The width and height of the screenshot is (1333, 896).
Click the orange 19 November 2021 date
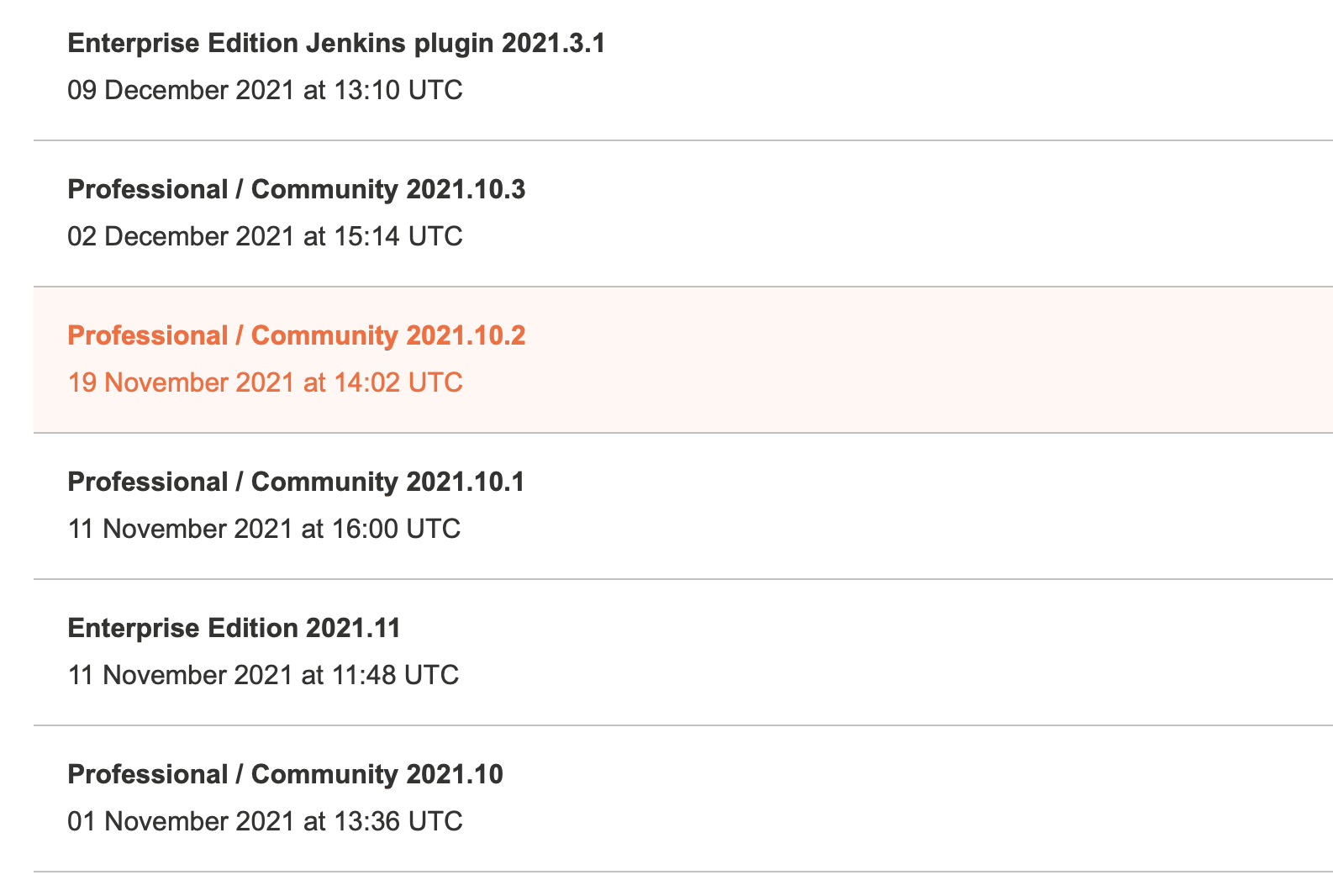pyautogui.click(x=265, y=383)
